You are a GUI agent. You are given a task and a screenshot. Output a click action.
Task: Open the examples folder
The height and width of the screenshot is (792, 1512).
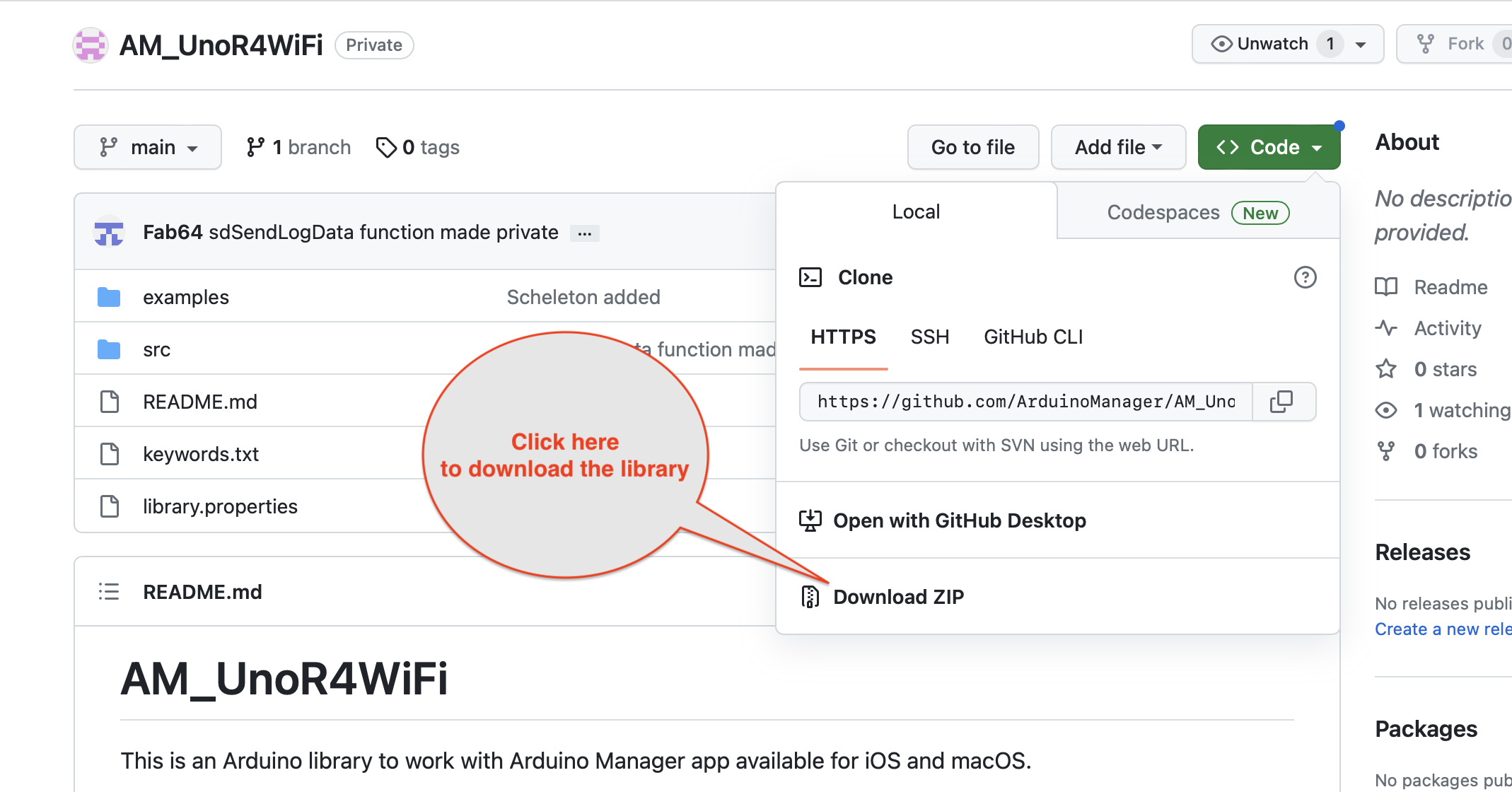pos(185,297)
